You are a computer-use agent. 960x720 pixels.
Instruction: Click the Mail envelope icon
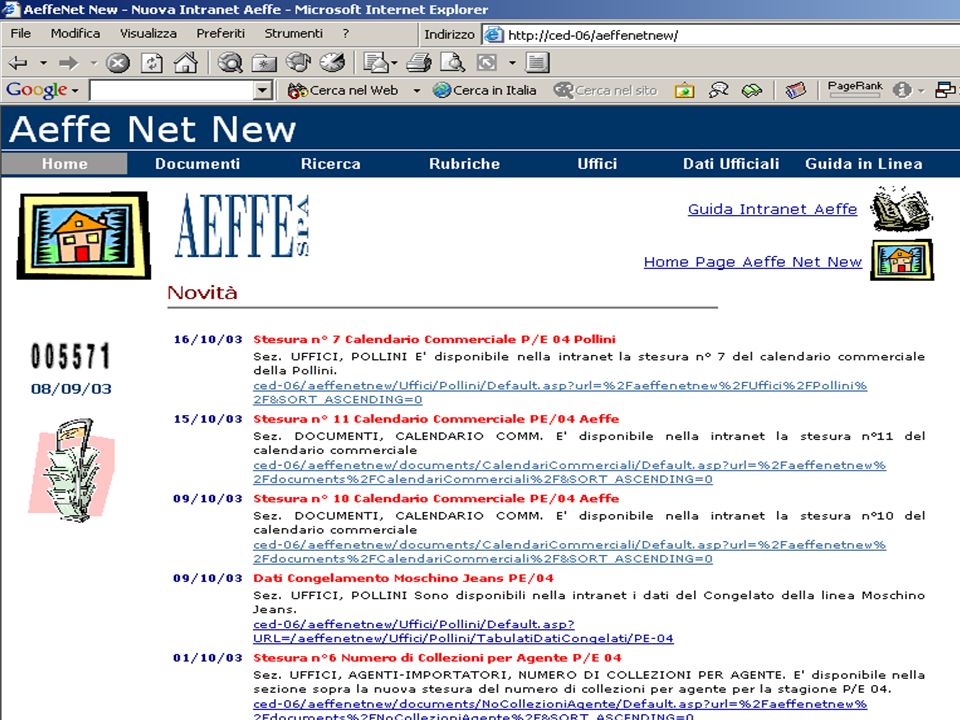click(375, 62)
